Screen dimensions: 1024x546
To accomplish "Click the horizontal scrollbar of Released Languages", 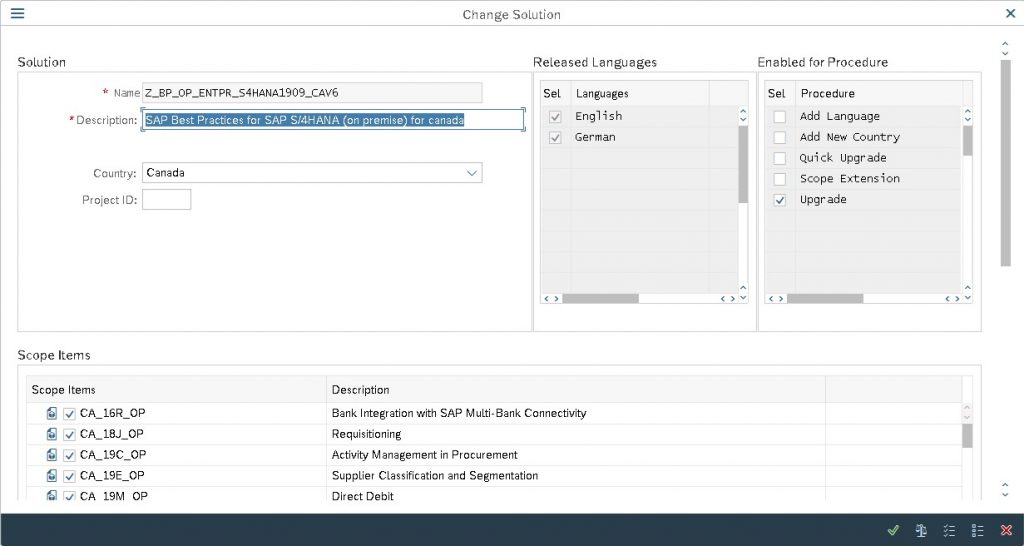I will pyautogui.click(x=601, y=298).
